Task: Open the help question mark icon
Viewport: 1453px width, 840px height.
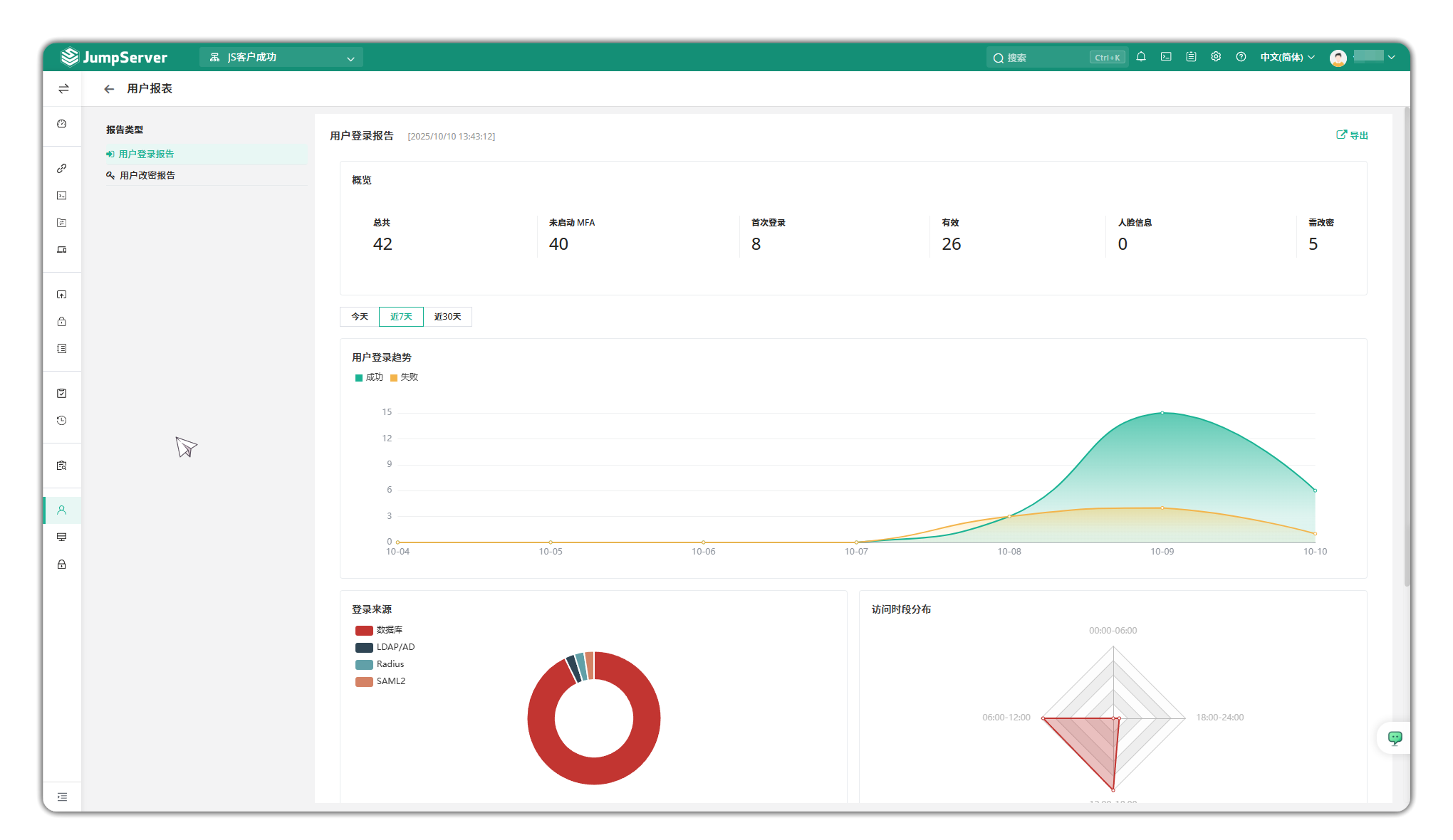Action: 1241,57
